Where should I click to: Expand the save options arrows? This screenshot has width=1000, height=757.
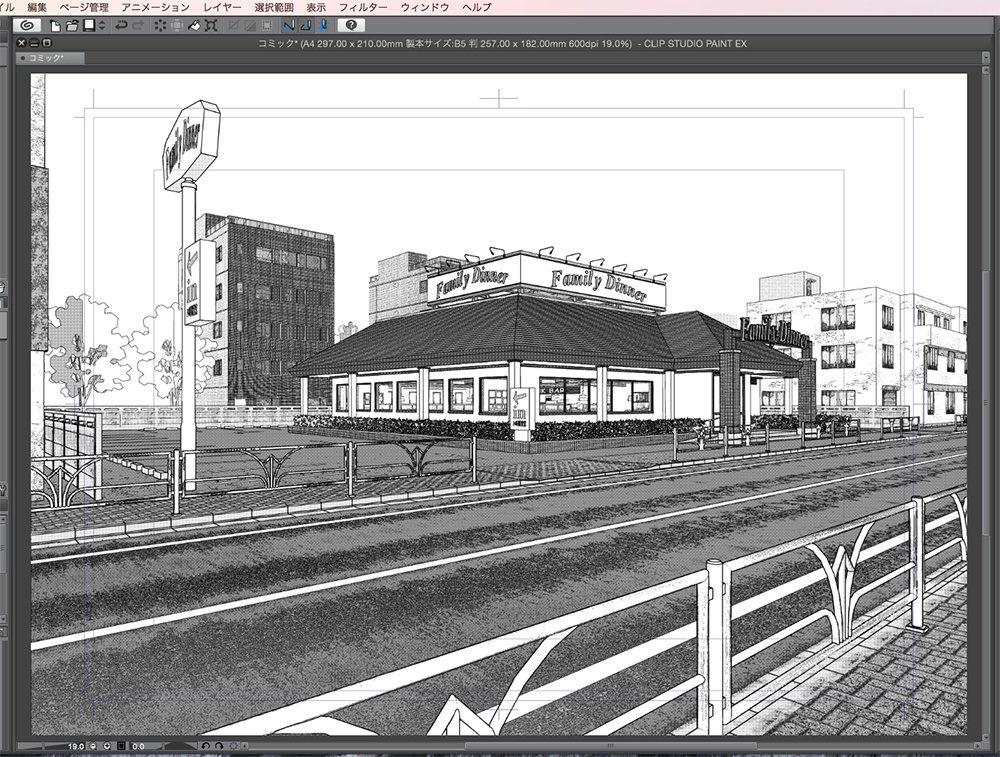pyautogui.click(x=102, y=26)
